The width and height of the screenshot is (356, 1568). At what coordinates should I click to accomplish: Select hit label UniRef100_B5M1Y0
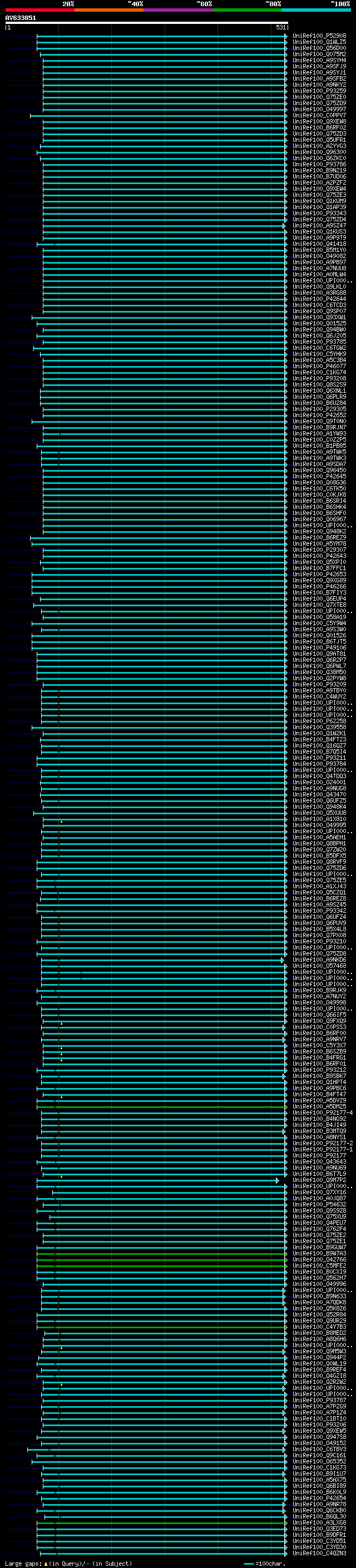click(319, 250)
